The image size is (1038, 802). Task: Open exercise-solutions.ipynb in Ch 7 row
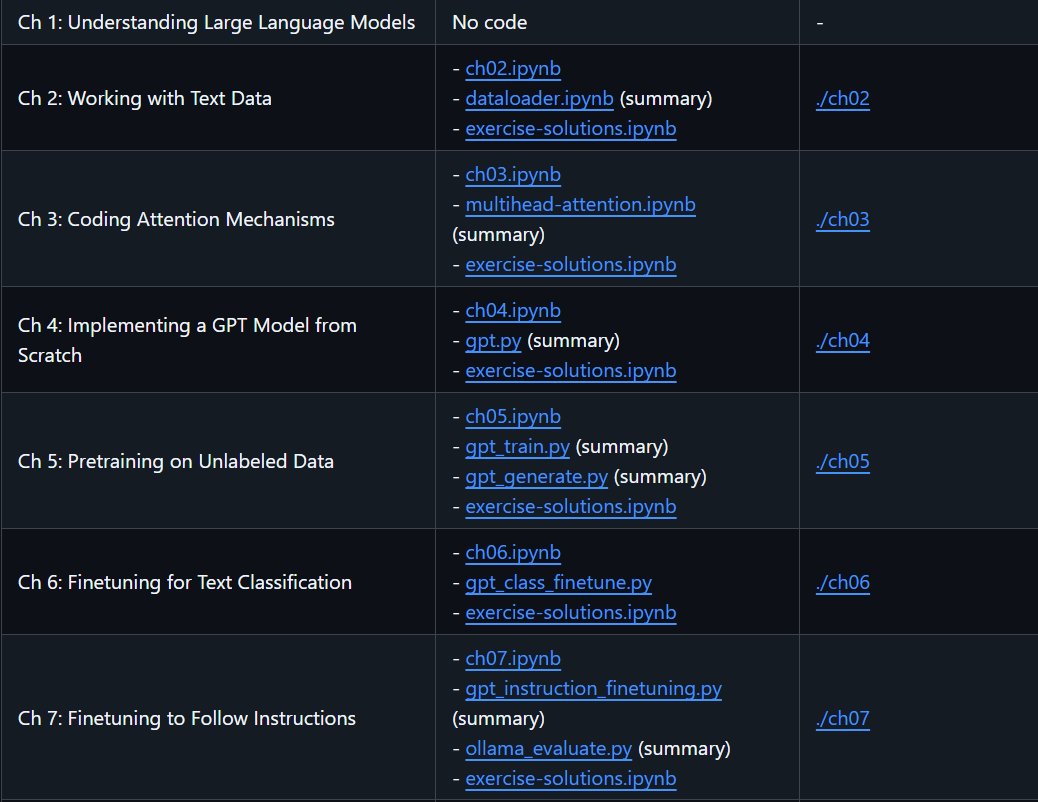click(x=571, y=779)
